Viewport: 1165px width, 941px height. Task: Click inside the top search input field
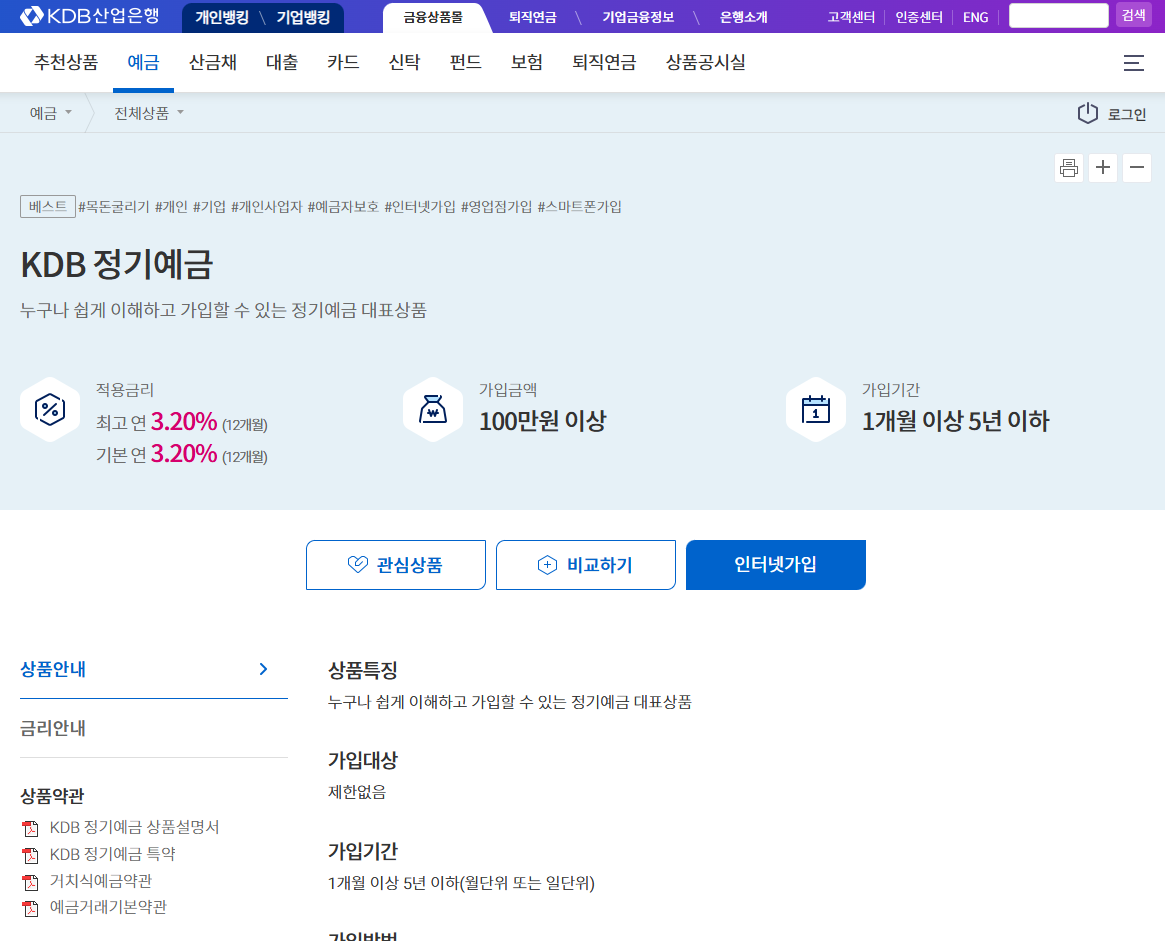point(1058,15)
